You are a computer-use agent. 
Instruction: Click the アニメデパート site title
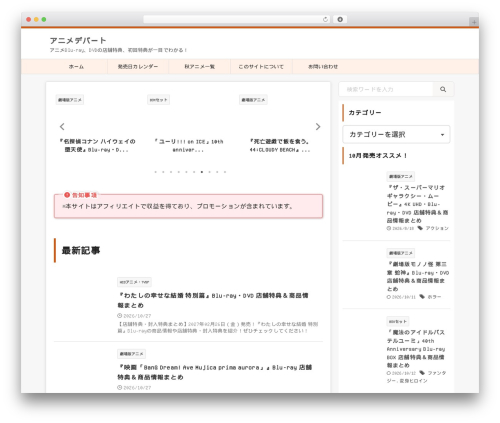coord(78,41)
